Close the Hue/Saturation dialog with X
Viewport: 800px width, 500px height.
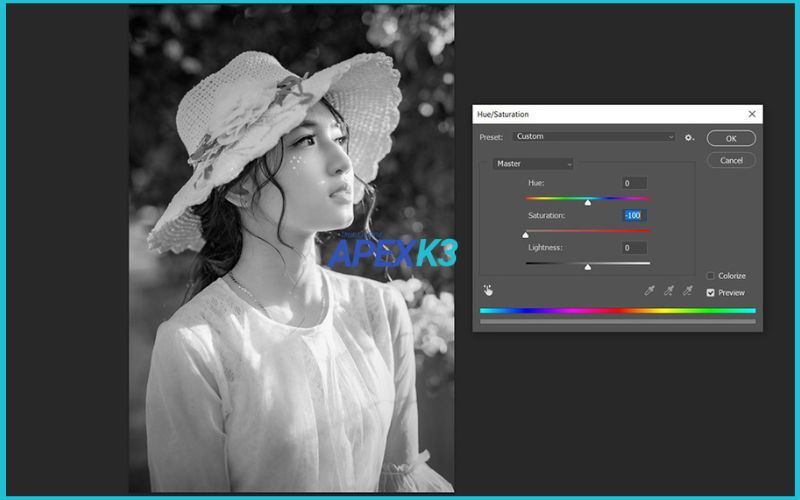click(x=751, y=115)
